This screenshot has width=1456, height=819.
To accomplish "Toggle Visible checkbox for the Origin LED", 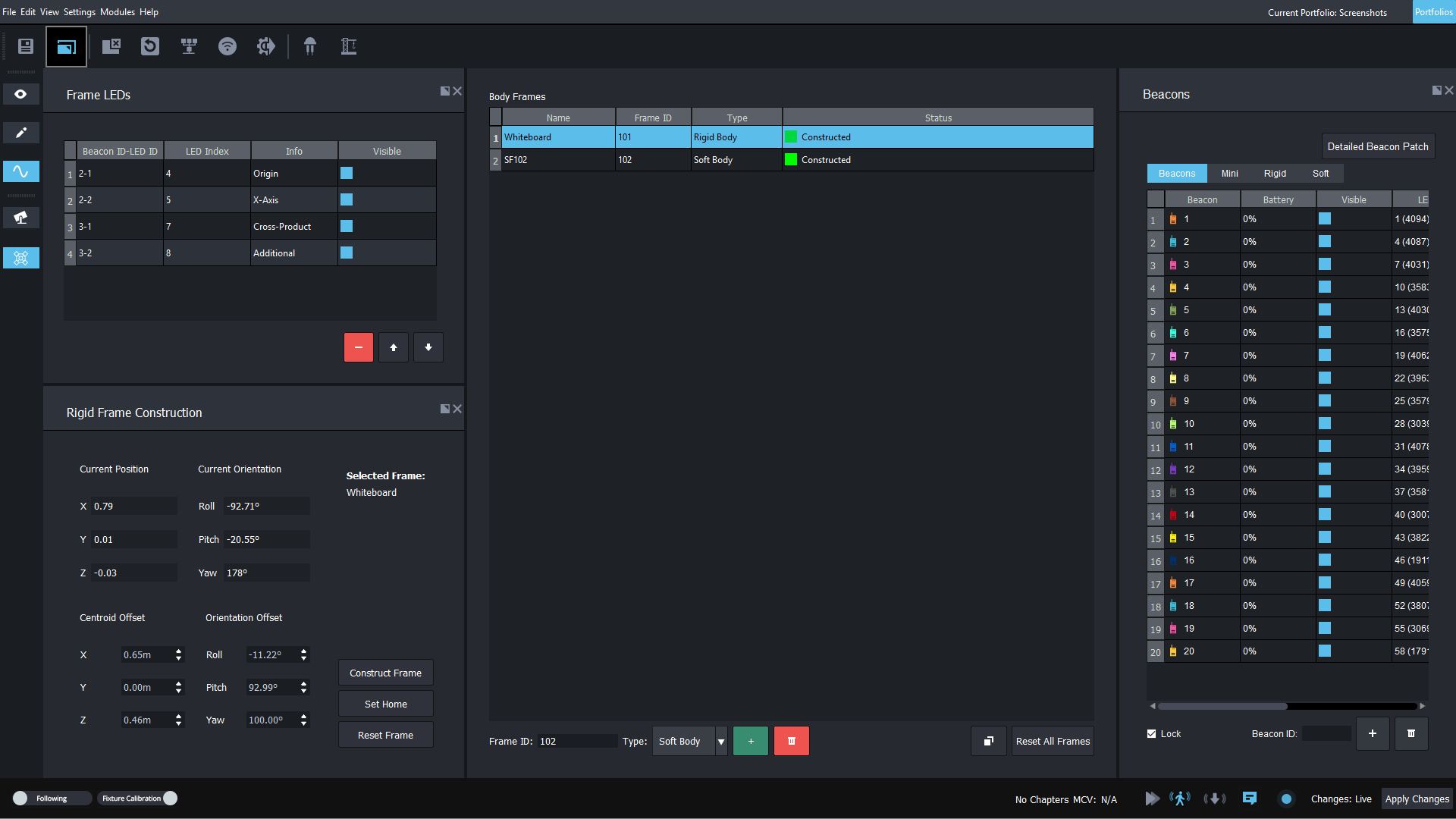I will click(x=347, y=173).
